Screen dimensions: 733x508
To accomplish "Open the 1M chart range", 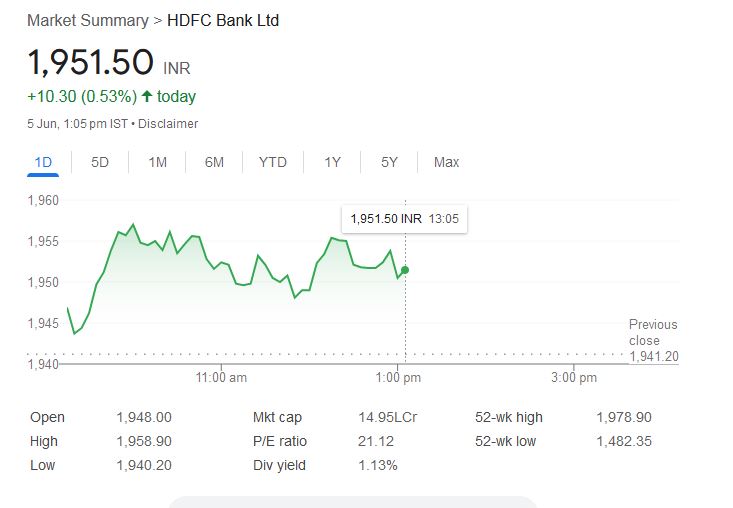I will [158, 162].
